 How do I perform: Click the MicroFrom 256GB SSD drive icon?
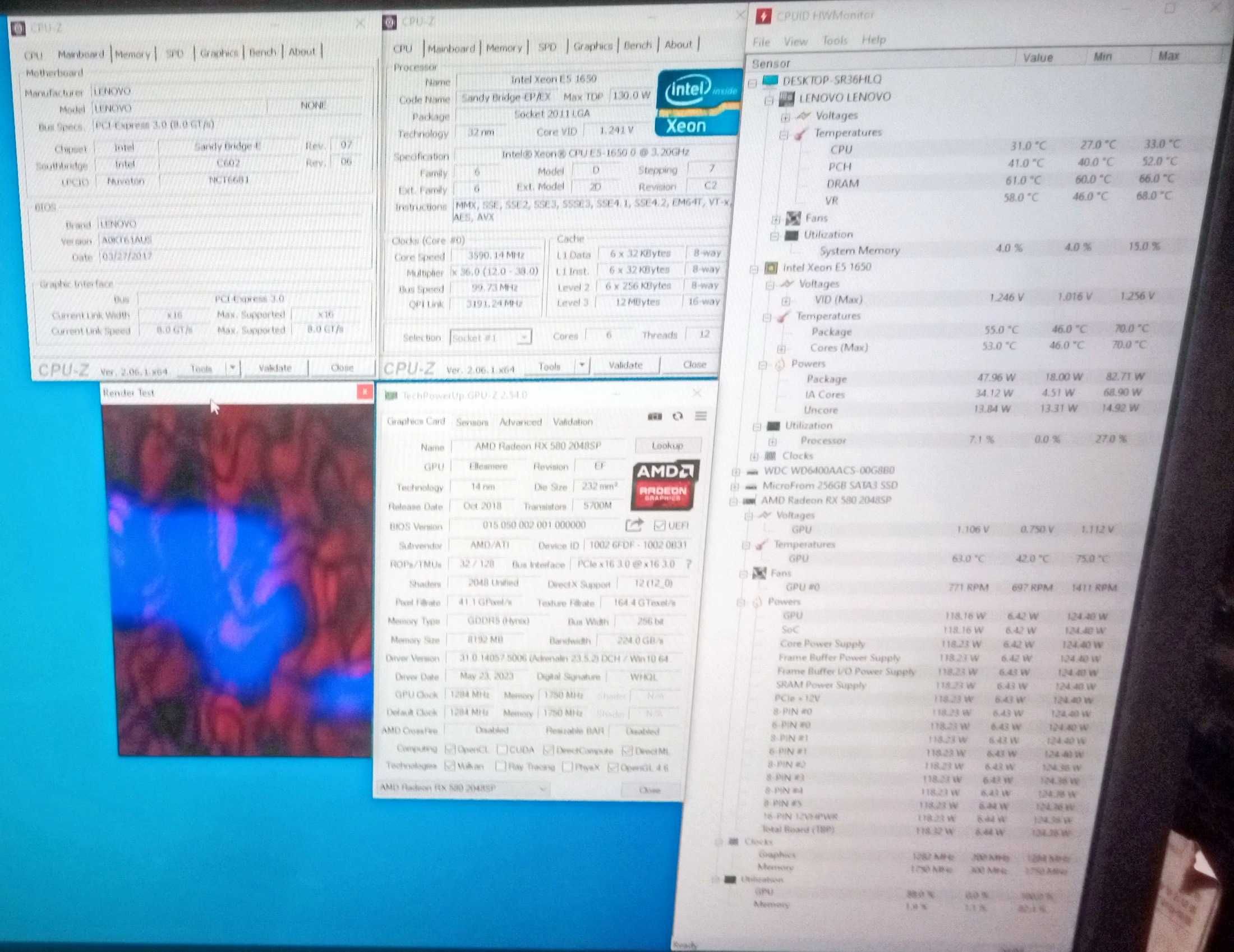coord(751,486)
